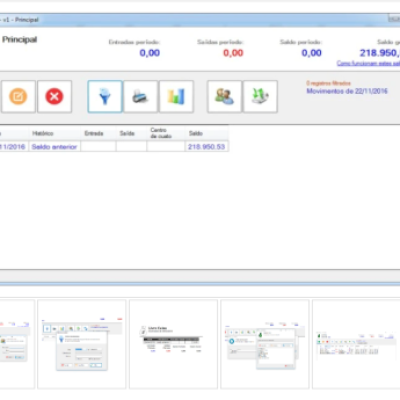
Task: Open thumbnail showing the printed report
Action: [x=173, y=344]
